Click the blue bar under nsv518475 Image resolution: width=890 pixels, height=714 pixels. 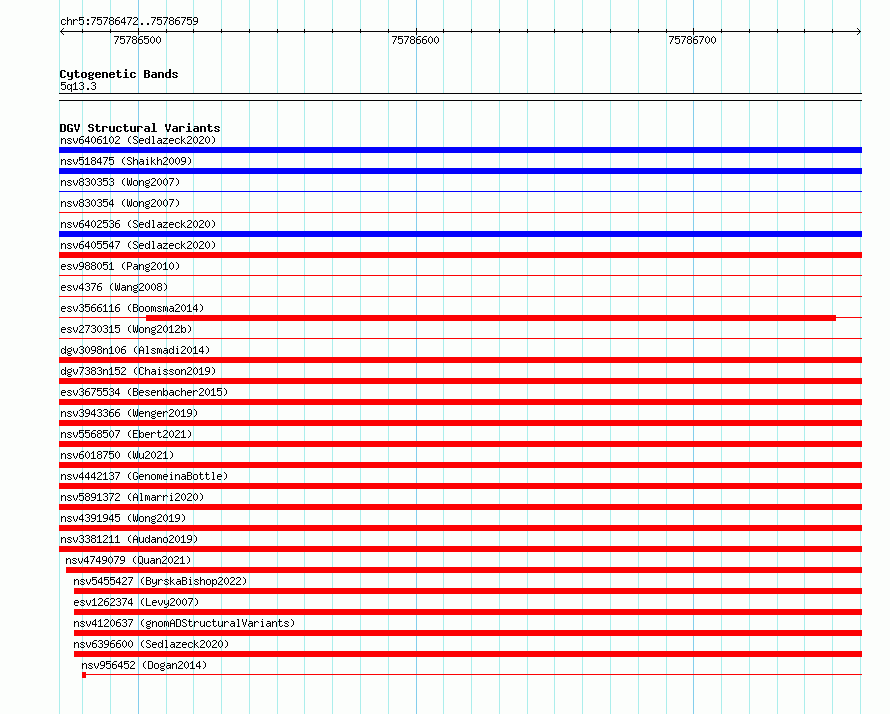pyautogui.click(x=460, y=171)
